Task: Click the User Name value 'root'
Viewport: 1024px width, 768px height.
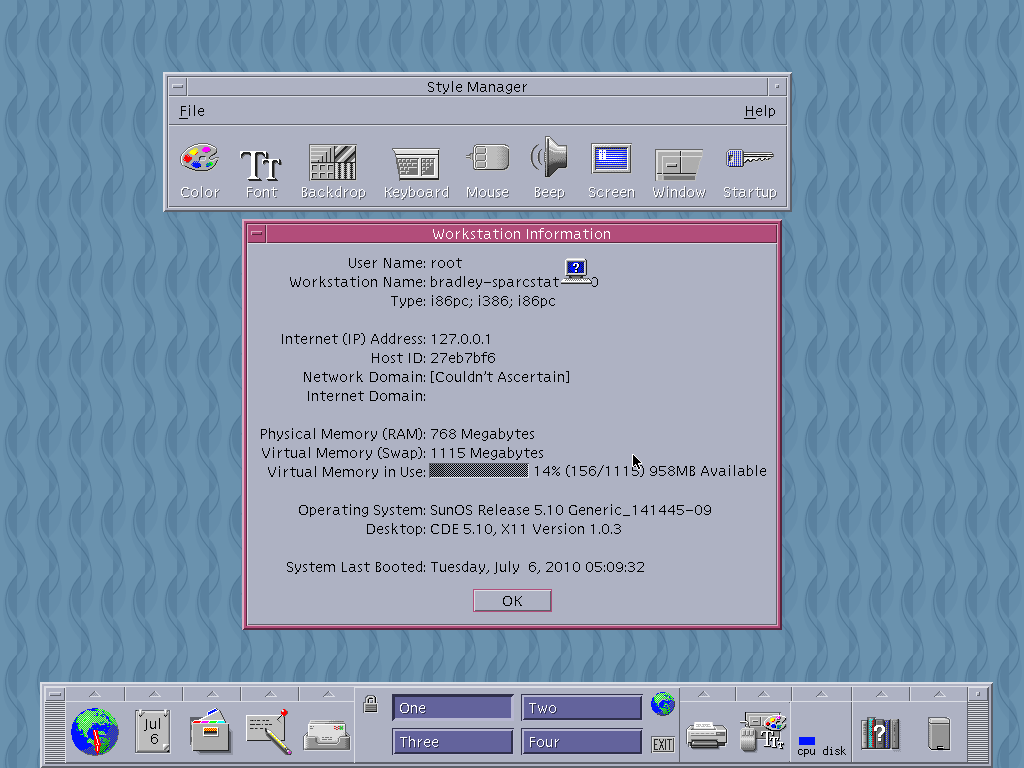Action: click(446, 263)
